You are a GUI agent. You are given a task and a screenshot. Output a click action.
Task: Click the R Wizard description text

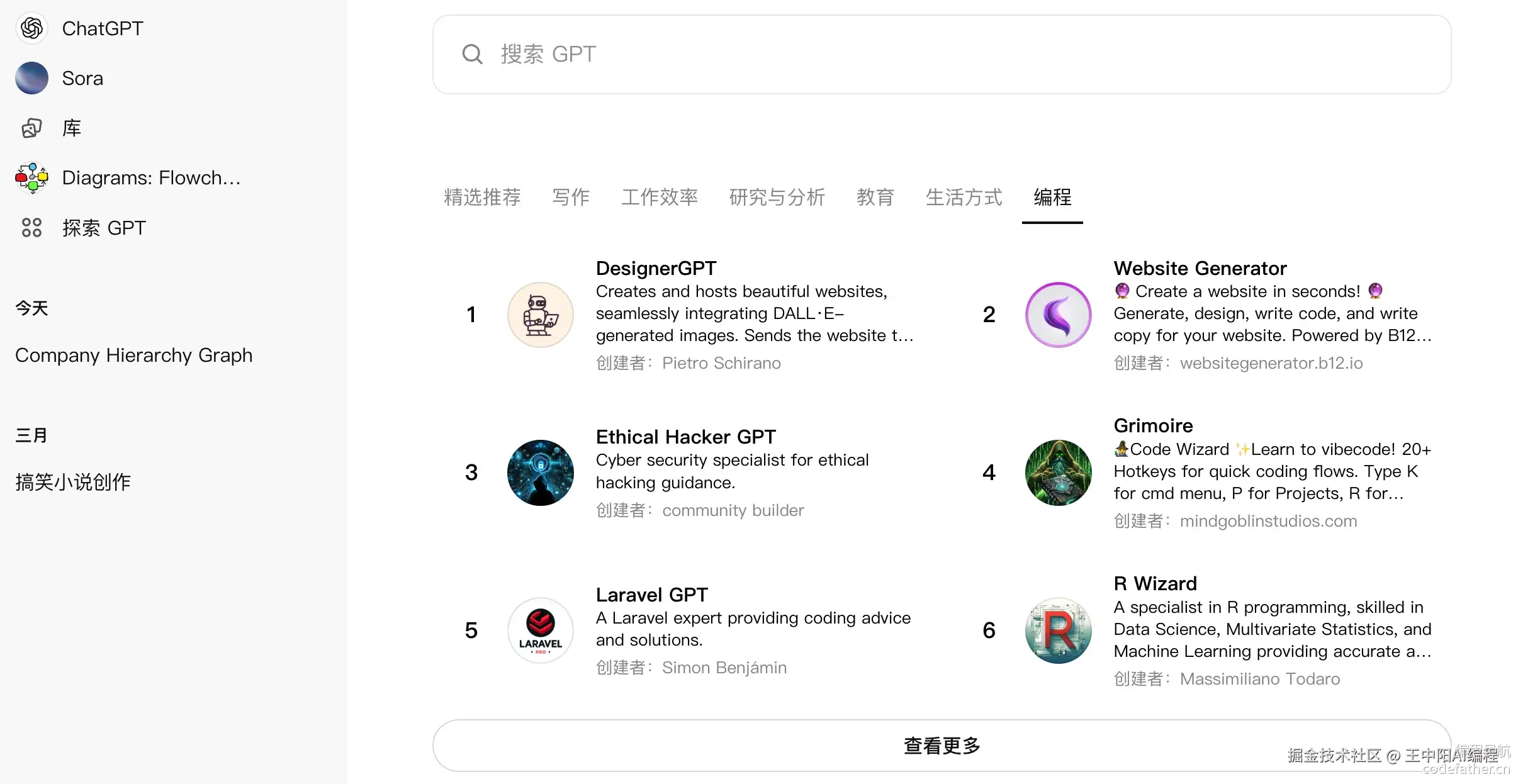(1273, 630)
